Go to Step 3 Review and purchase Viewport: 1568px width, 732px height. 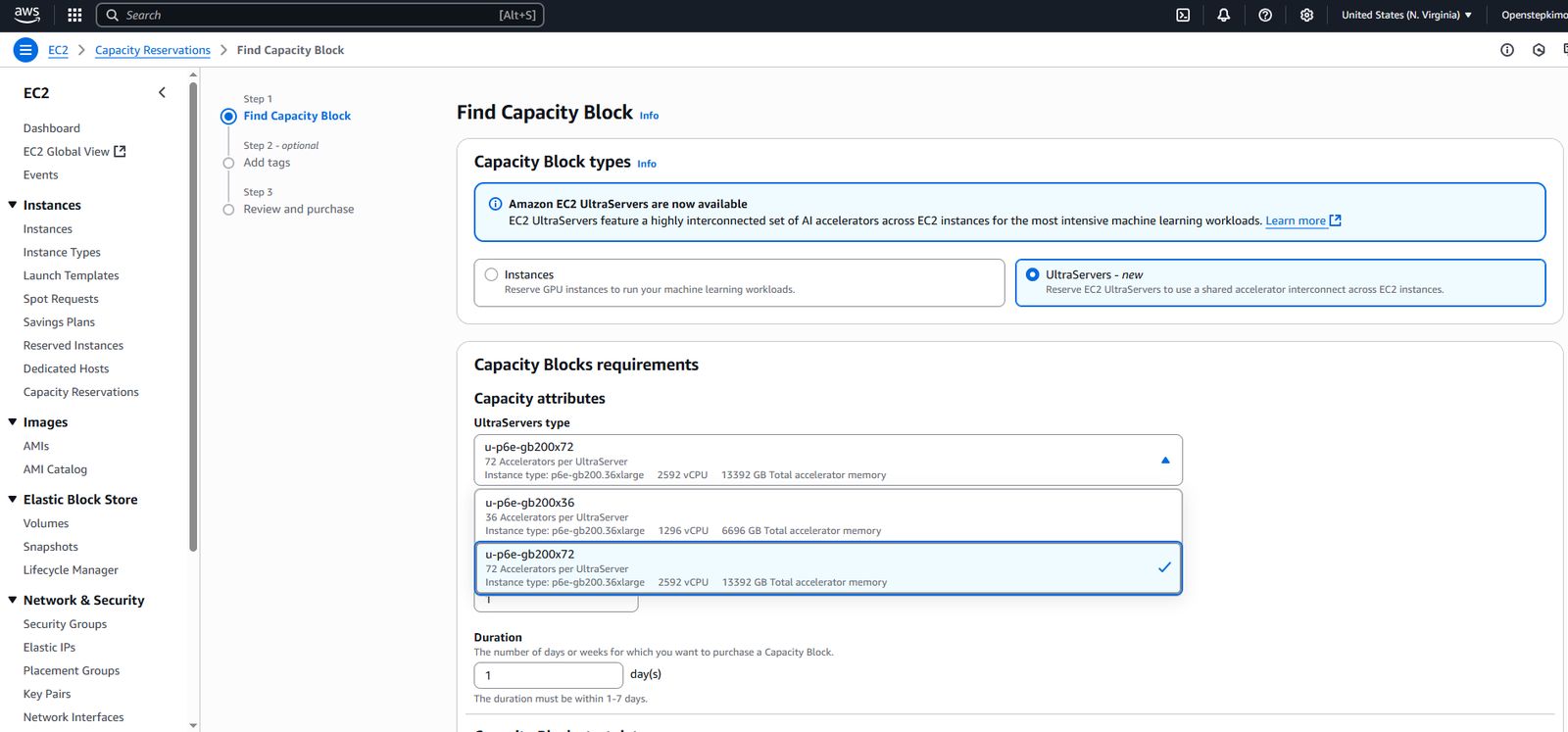tap(299, 209)
